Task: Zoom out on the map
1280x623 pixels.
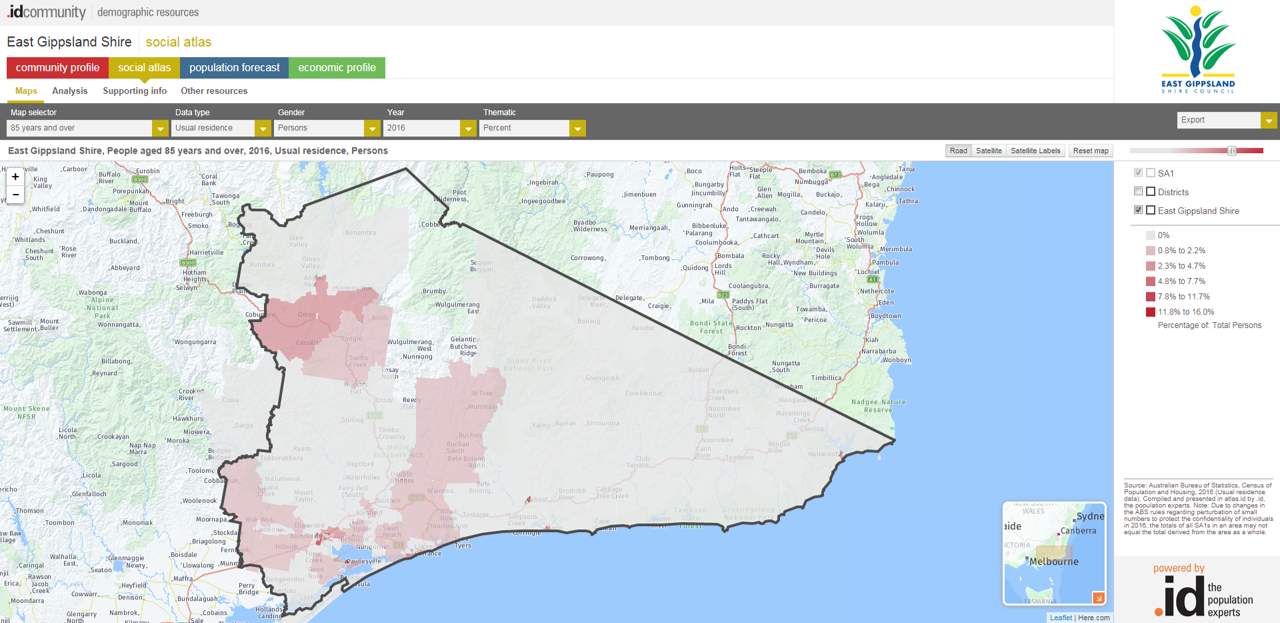Action: click(15, 195)
